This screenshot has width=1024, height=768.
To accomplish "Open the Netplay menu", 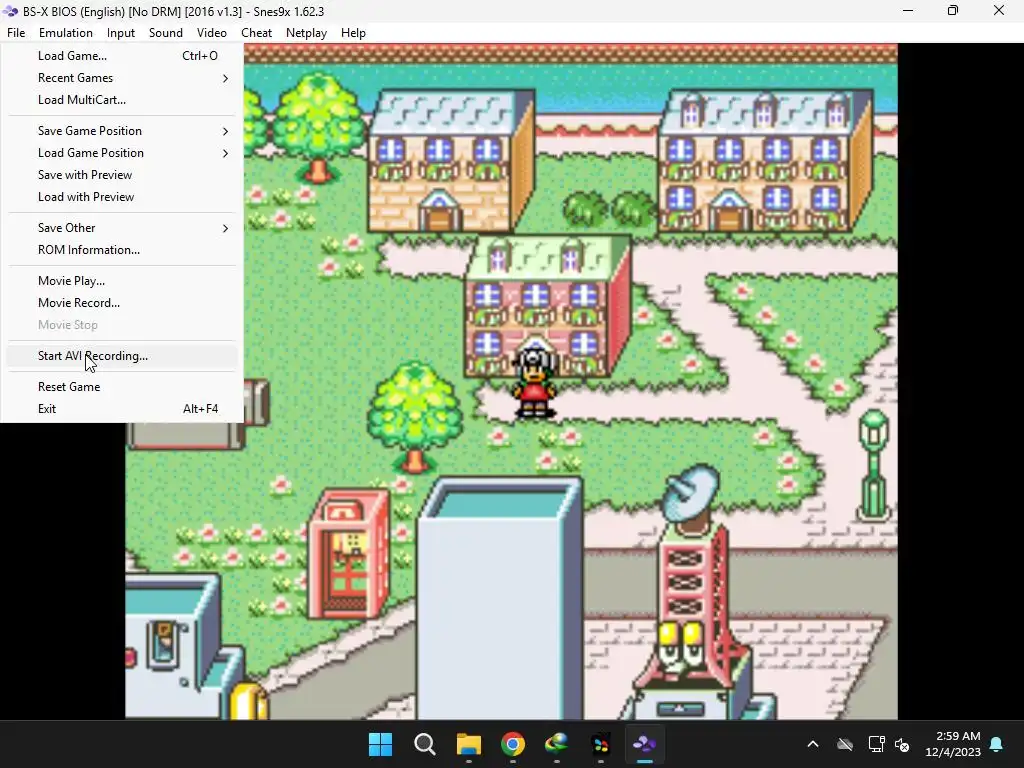I will (x=306, y=33).
